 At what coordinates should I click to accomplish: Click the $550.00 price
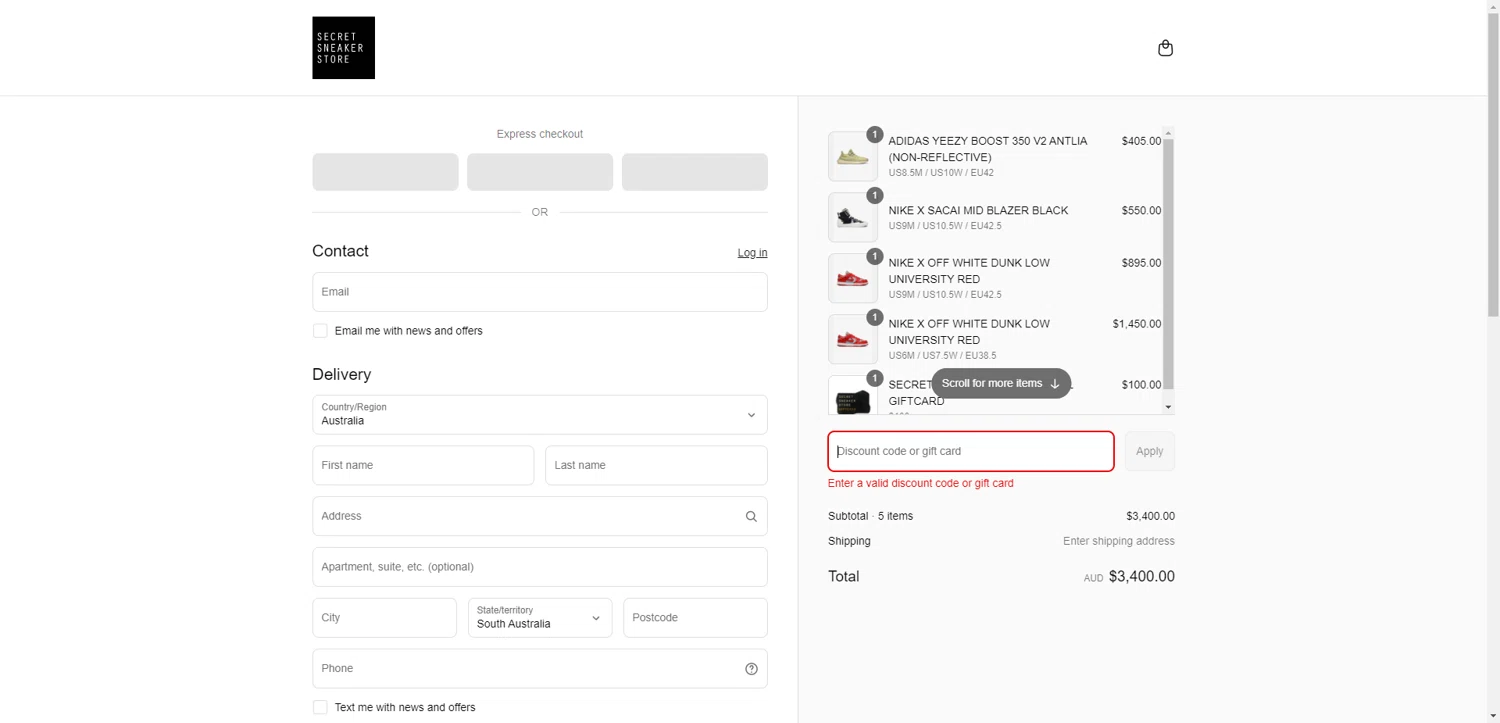1141,210
